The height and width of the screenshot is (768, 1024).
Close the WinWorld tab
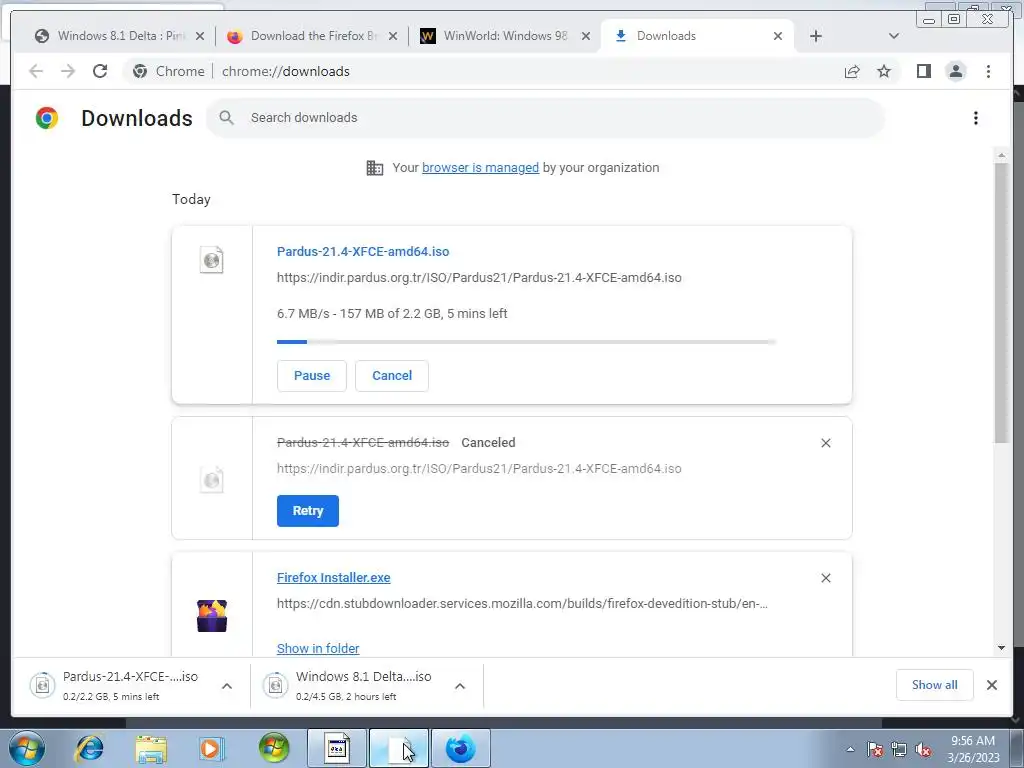pyautogui.click(x=586, y=36)
